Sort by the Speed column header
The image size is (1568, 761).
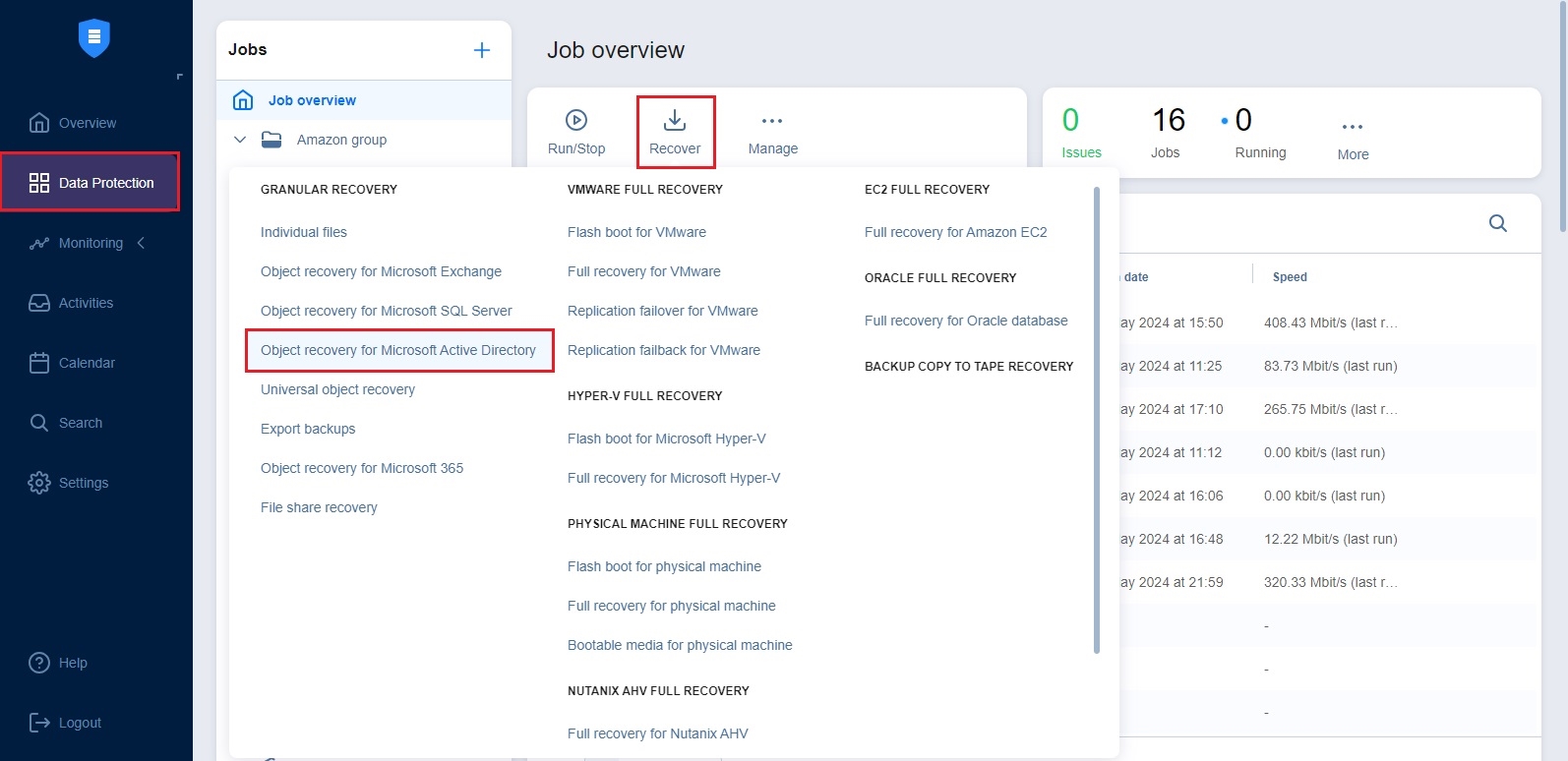click(1290, 277)
